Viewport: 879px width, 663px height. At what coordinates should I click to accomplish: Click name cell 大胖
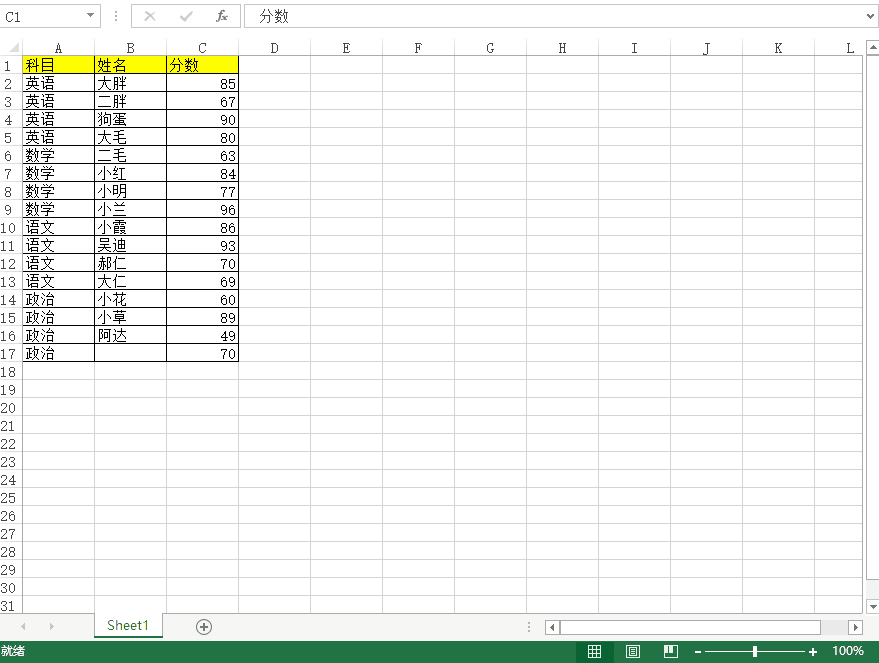(x=130, y=84)
